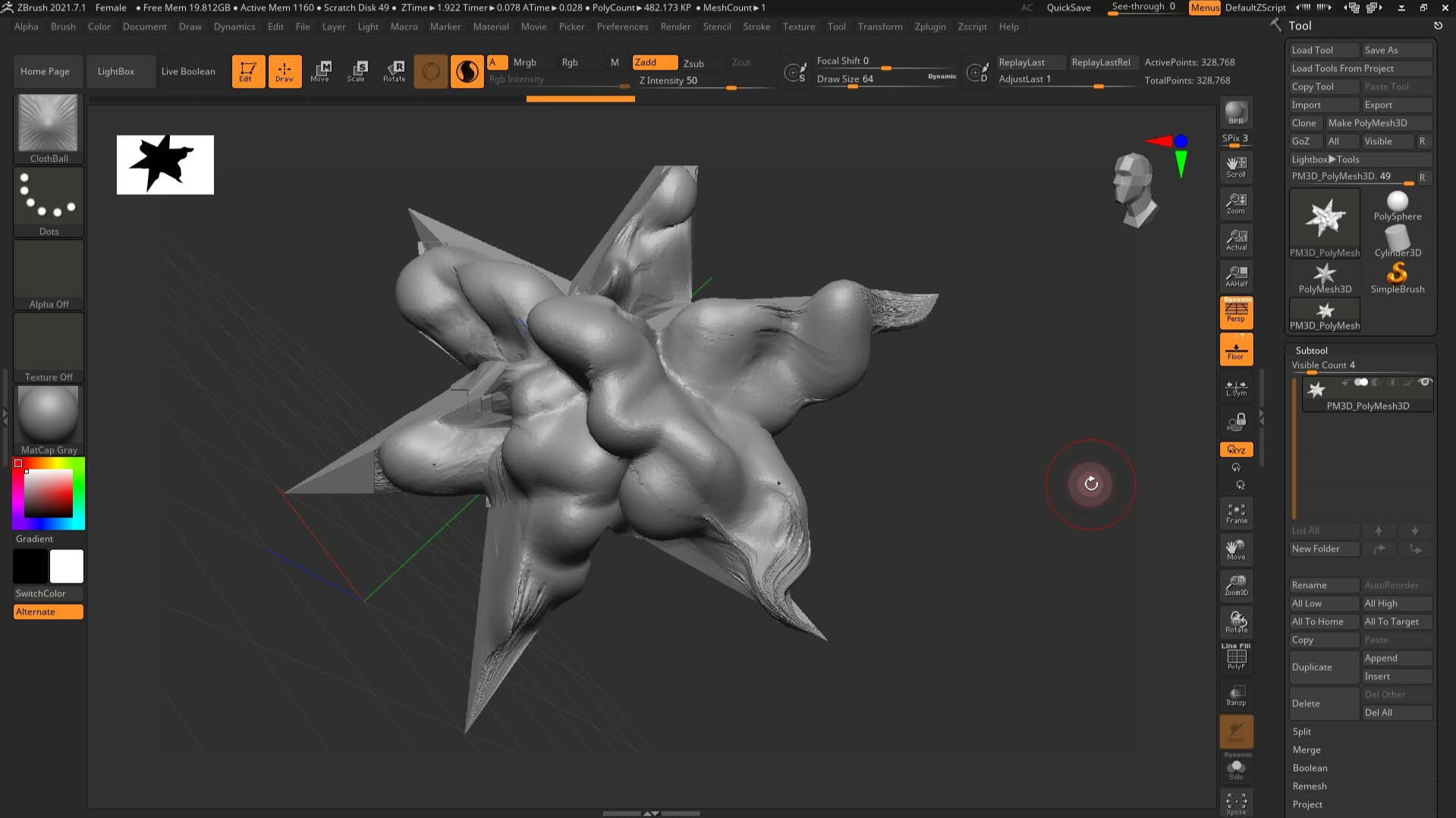Select the Rotate transform tool icon
This screenshot has height=818, width=1456.
[394, 71]
